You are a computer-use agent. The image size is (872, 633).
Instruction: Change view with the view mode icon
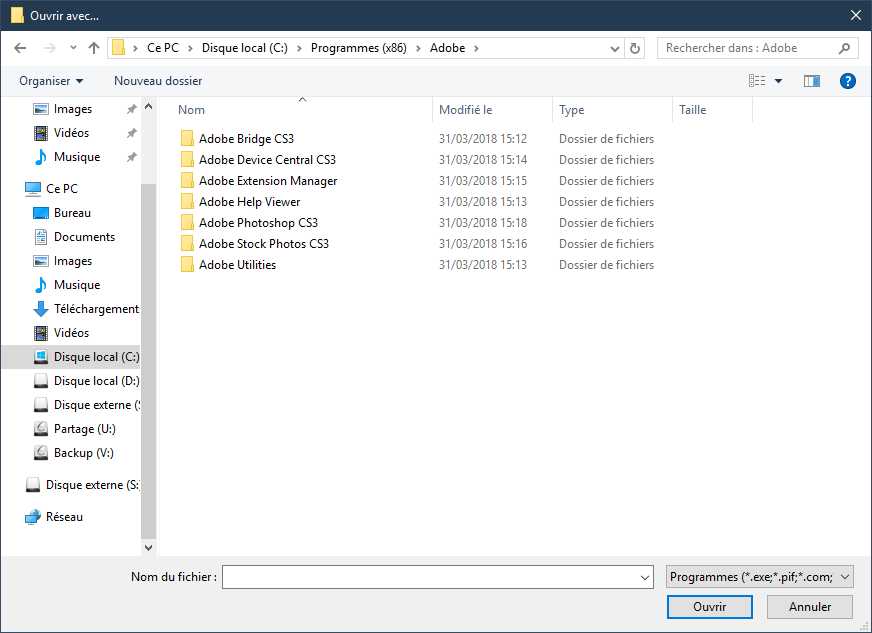(x=757, y=81)
